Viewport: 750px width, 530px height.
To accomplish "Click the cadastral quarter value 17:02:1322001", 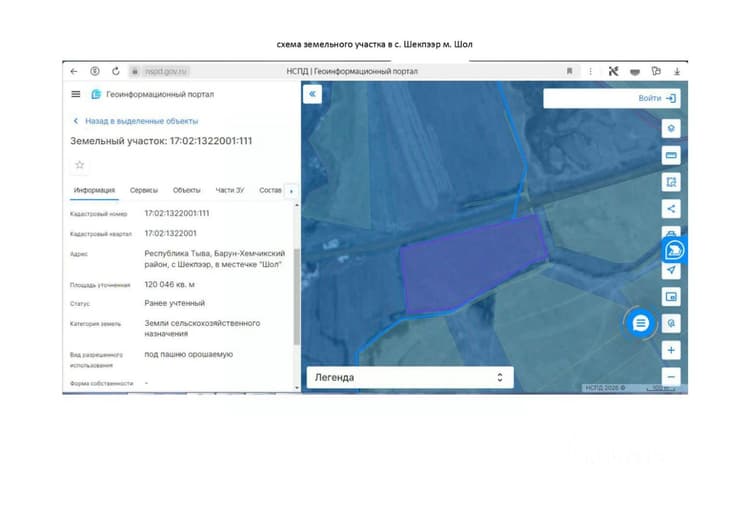I will pos(170,233).
